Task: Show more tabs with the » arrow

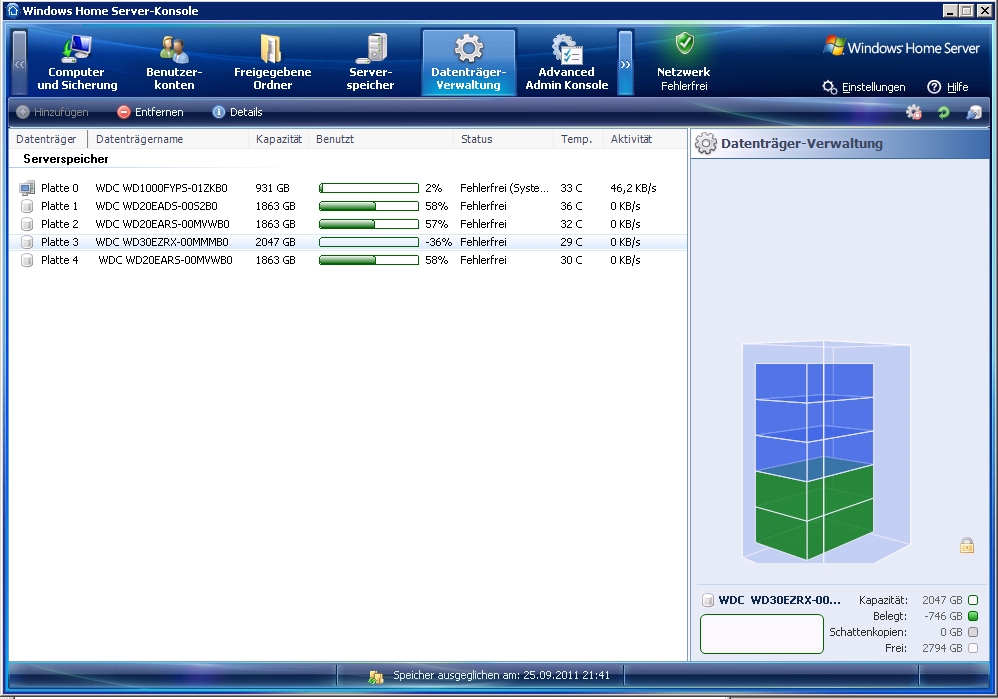Action: pyautogui.click(x=626, y=63)
